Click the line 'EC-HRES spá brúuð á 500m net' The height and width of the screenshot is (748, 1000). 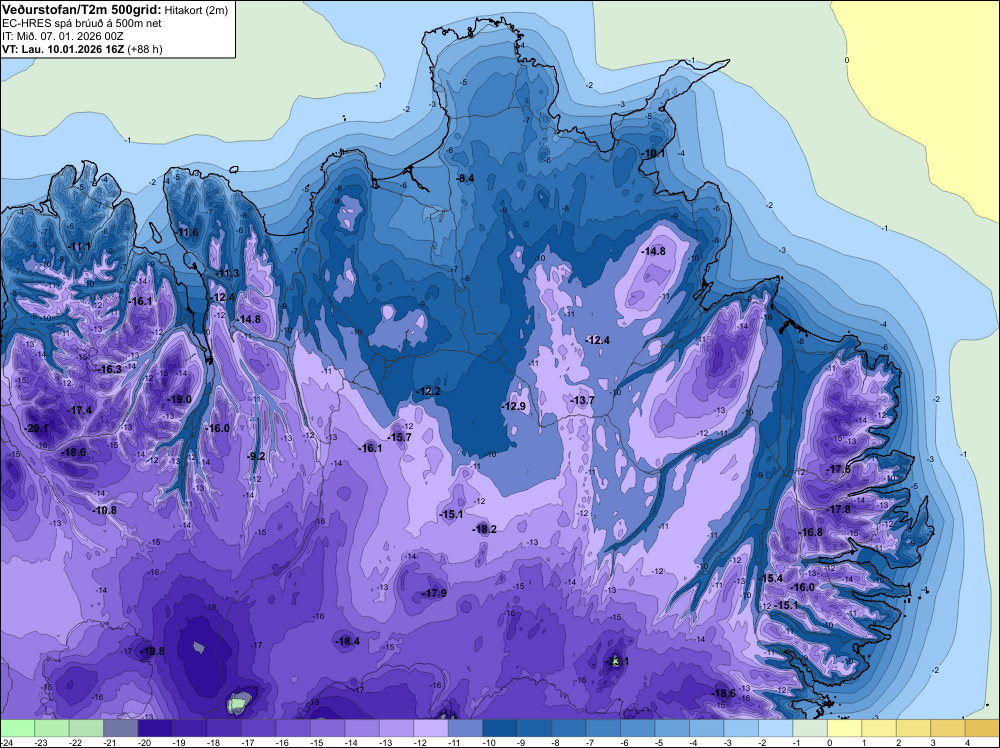(x=82, y=23)
